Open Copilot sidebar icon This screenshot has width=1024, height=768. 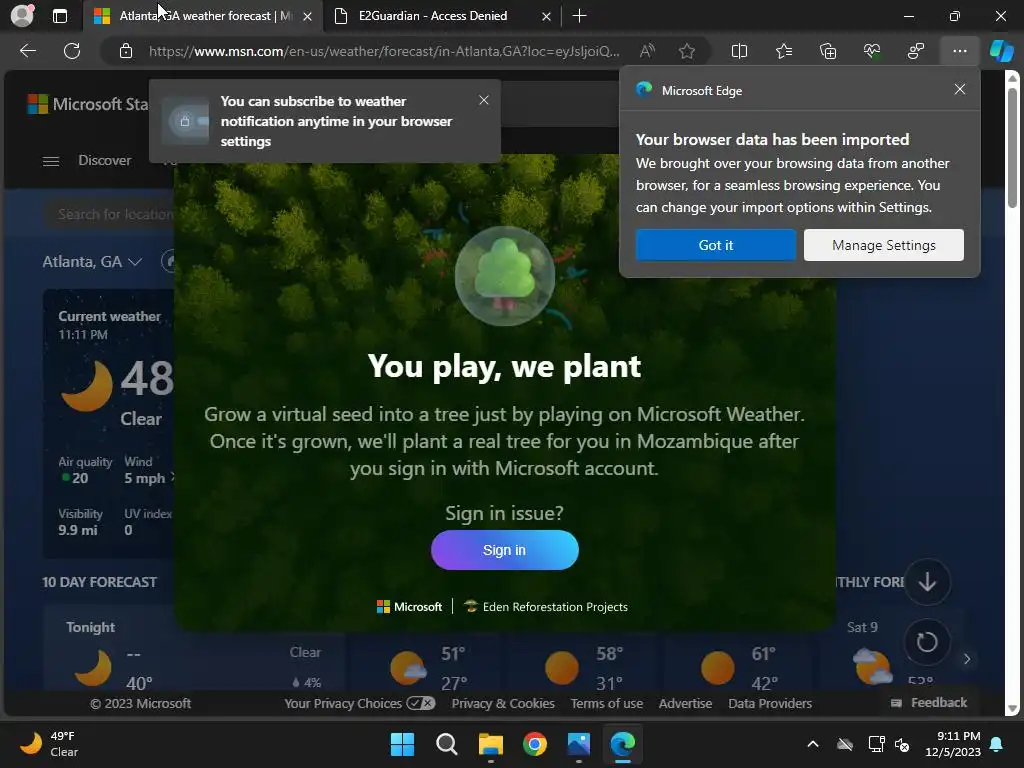pyautogui.click(x=1001, y=51)
